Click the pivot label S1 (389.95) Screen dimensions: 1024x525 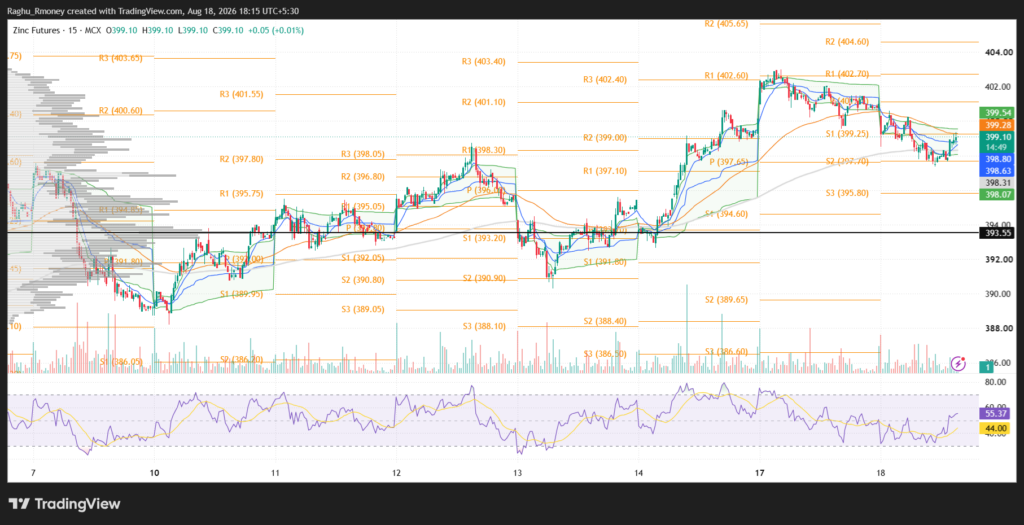point(242,294)
